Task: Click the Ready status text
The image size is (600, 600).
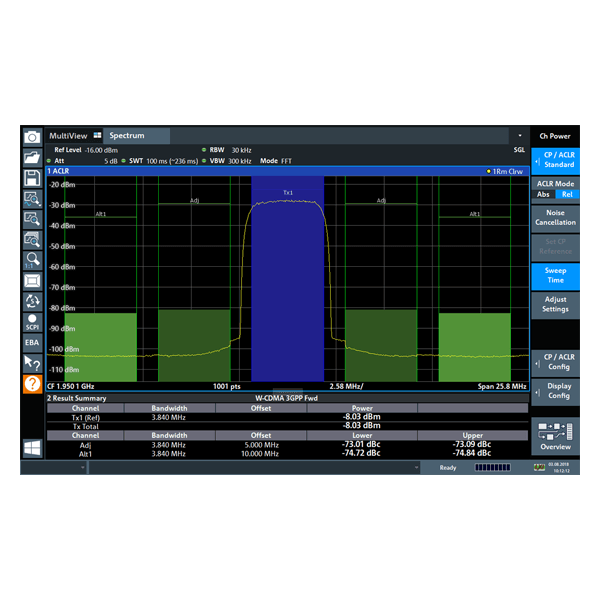Action: pyautogui.click(x=448, y=468)
